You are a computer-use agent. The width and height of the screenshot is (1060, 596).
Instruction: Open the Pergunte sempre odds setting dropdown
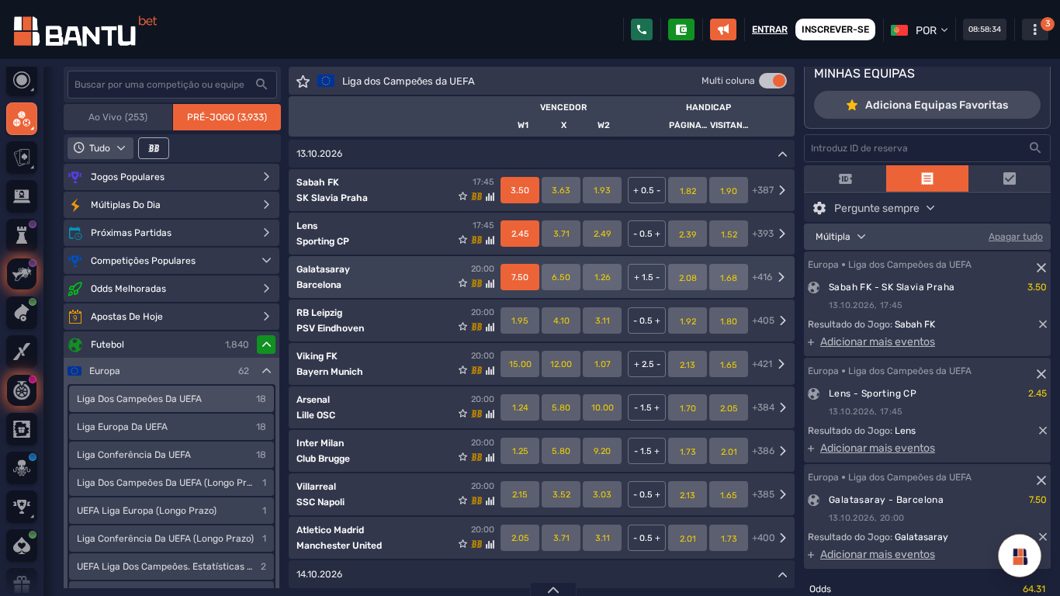(x=884, y=208)
